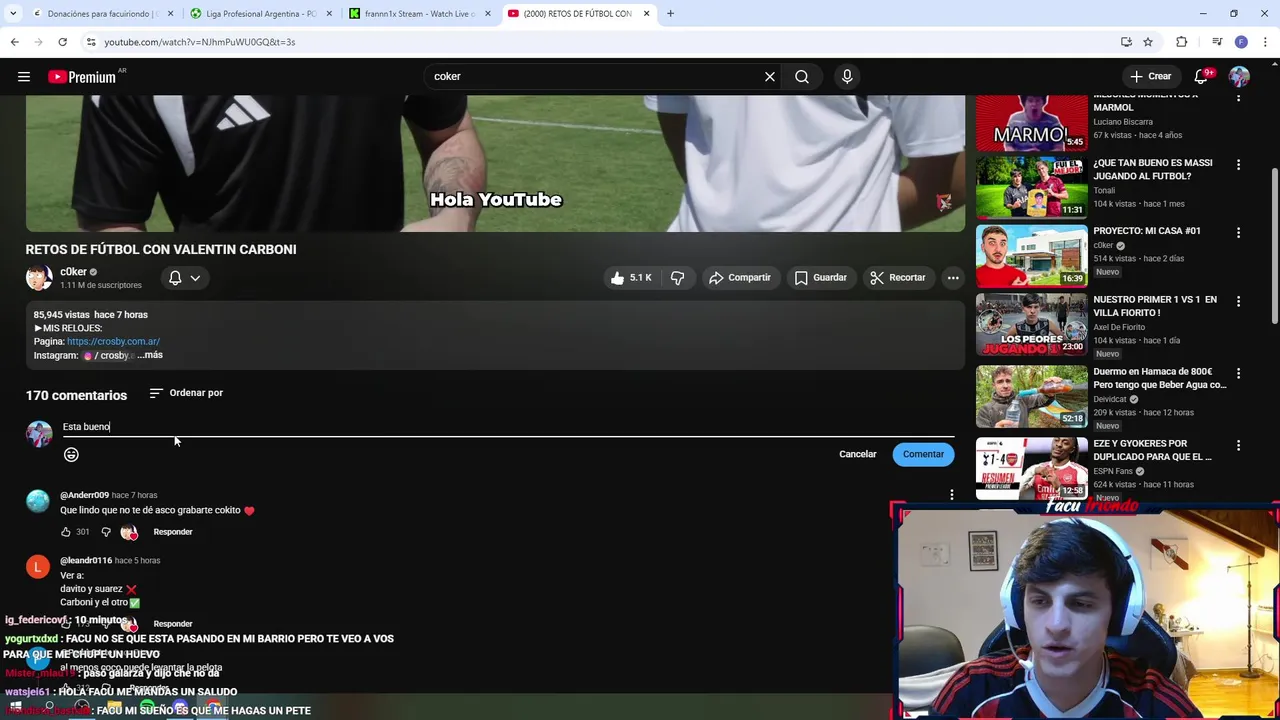
Task: Open the Eze y Gyokeres por duplicado video title
Action: point(1153,450)
